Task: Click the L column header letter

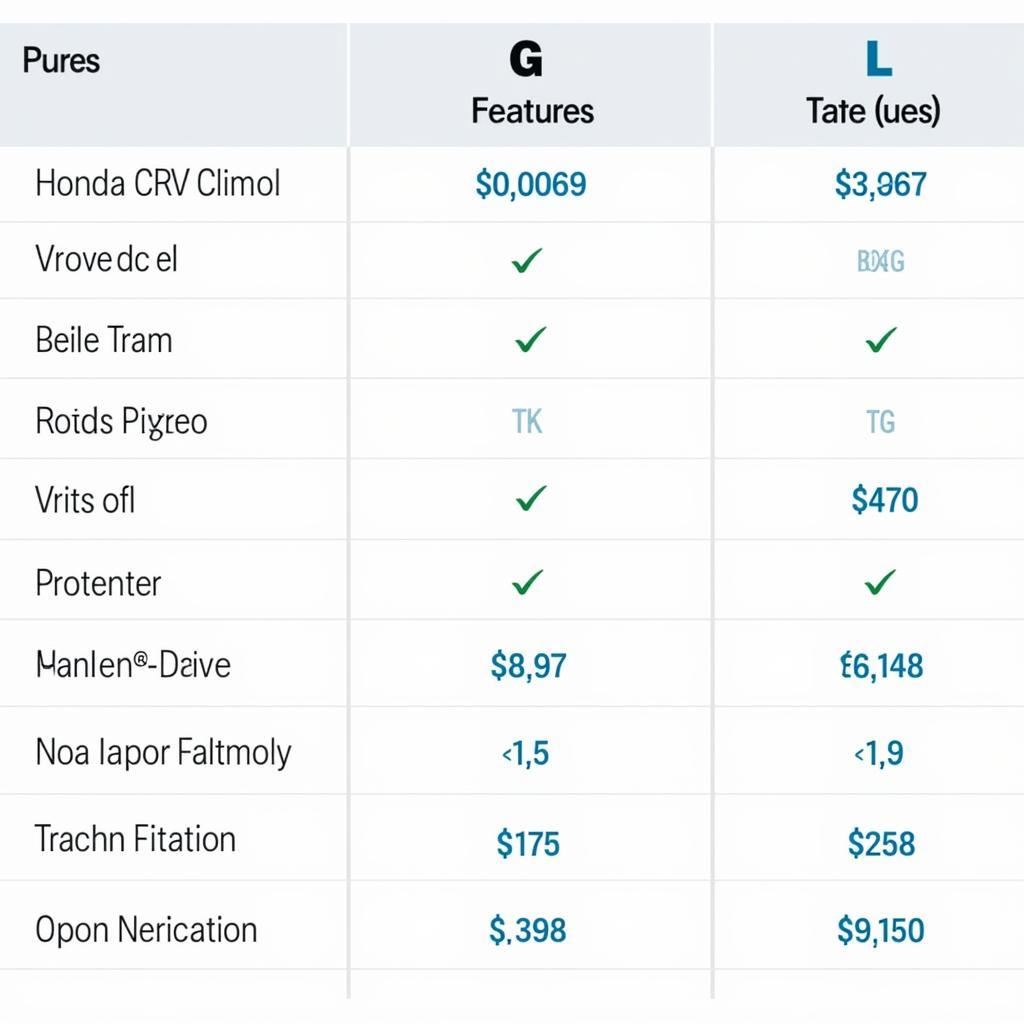Action: (x=877, y=60)
